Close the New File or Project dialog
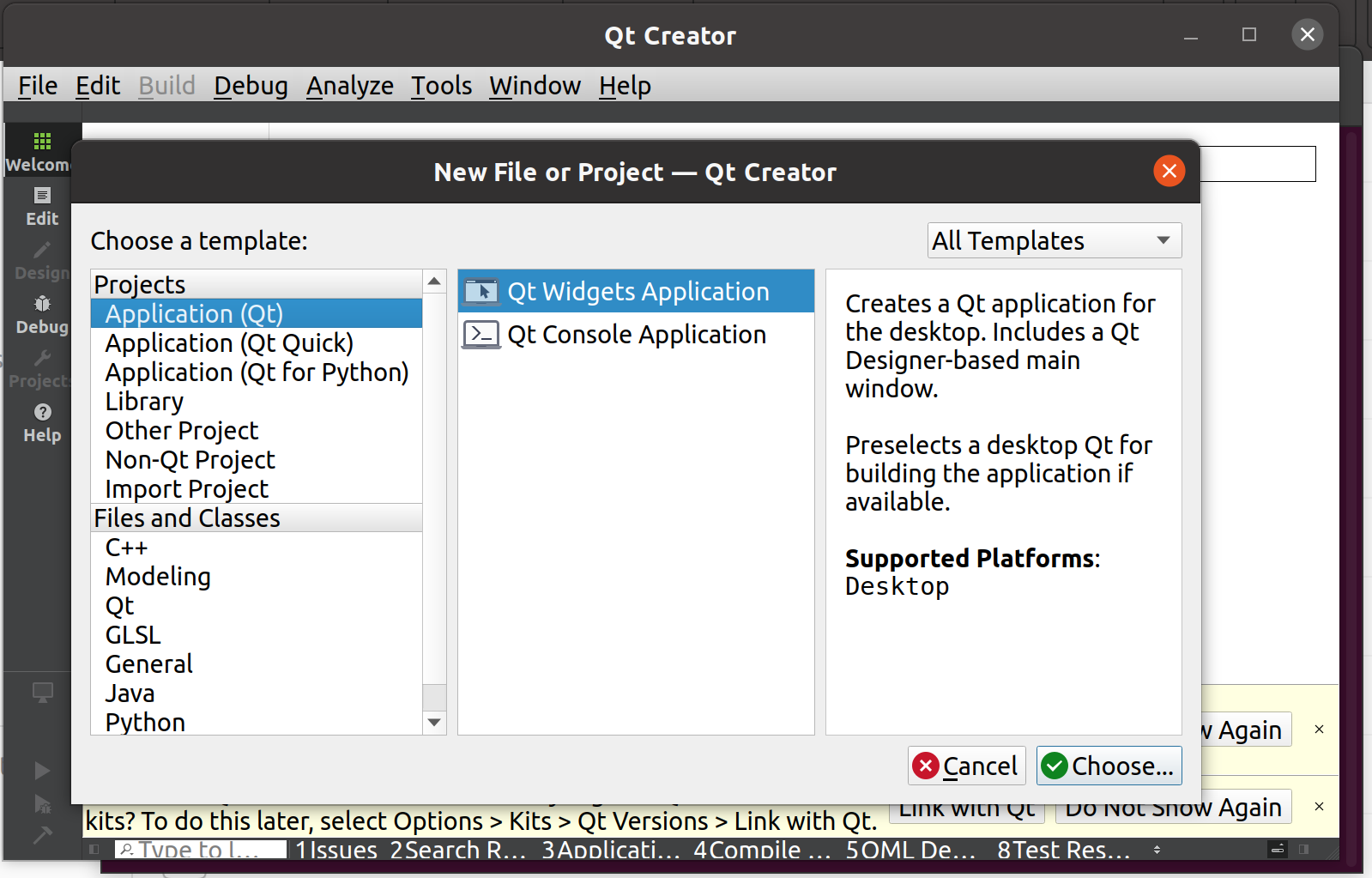The width and height of the screenshot is (1372, 878). [1169, 171]
